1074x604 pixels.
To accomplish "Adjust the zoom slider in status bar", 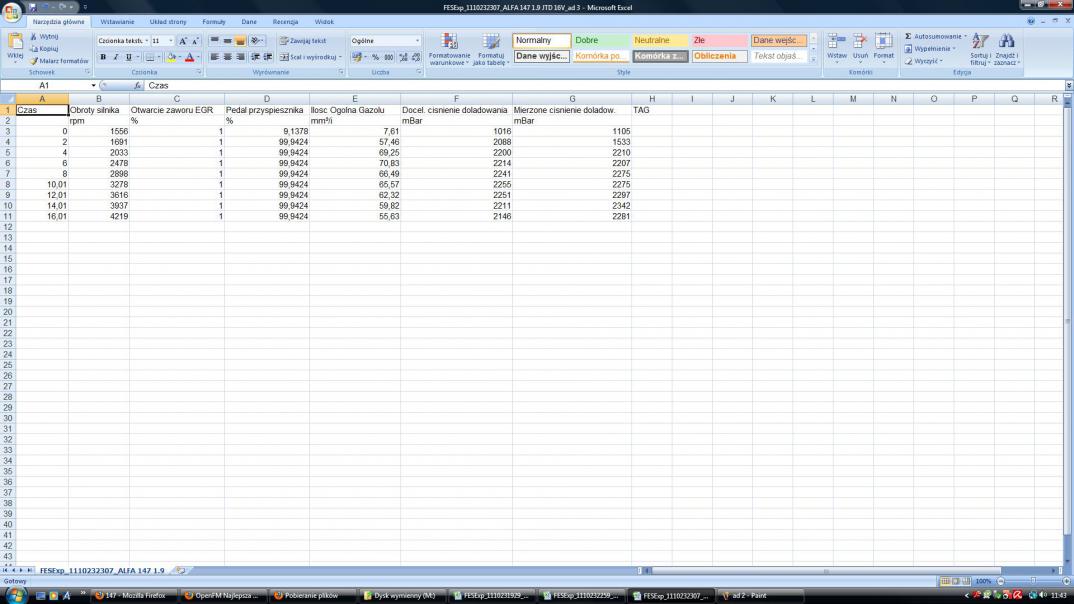I will (1034, 581).
